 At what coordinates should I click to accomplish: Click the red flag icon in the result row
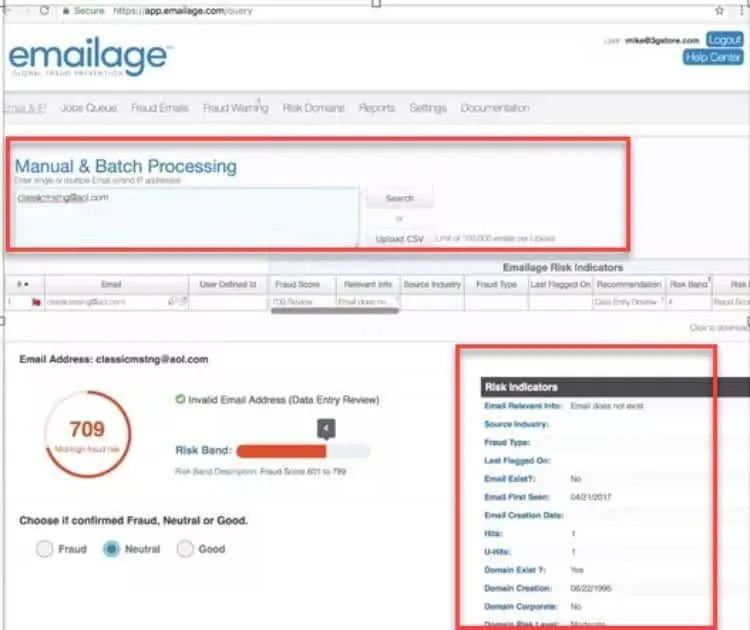(36, 302)
